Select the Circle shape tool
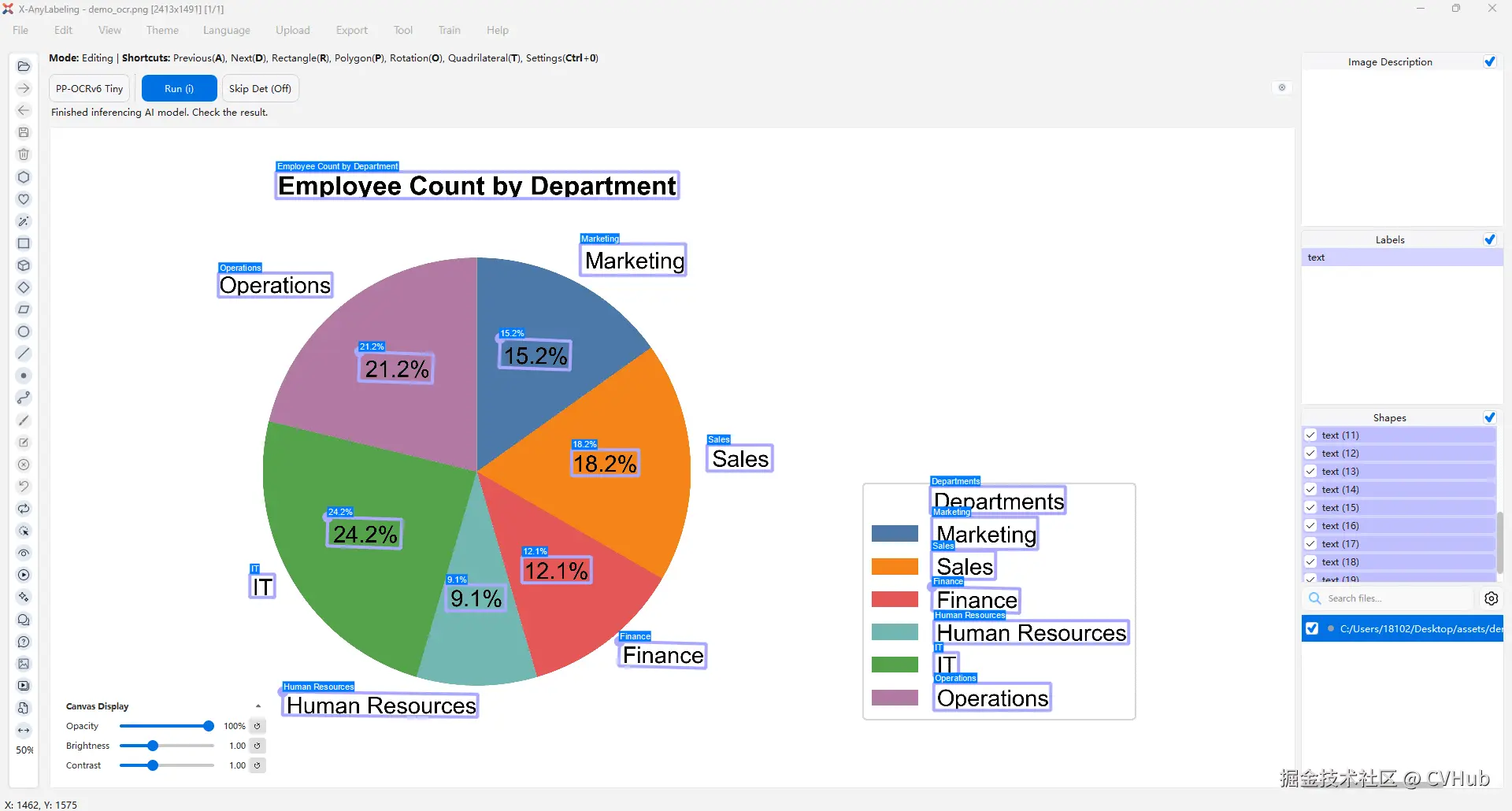Image resolution: width=1512 pixels, height=811 pixels. point(24,331)
